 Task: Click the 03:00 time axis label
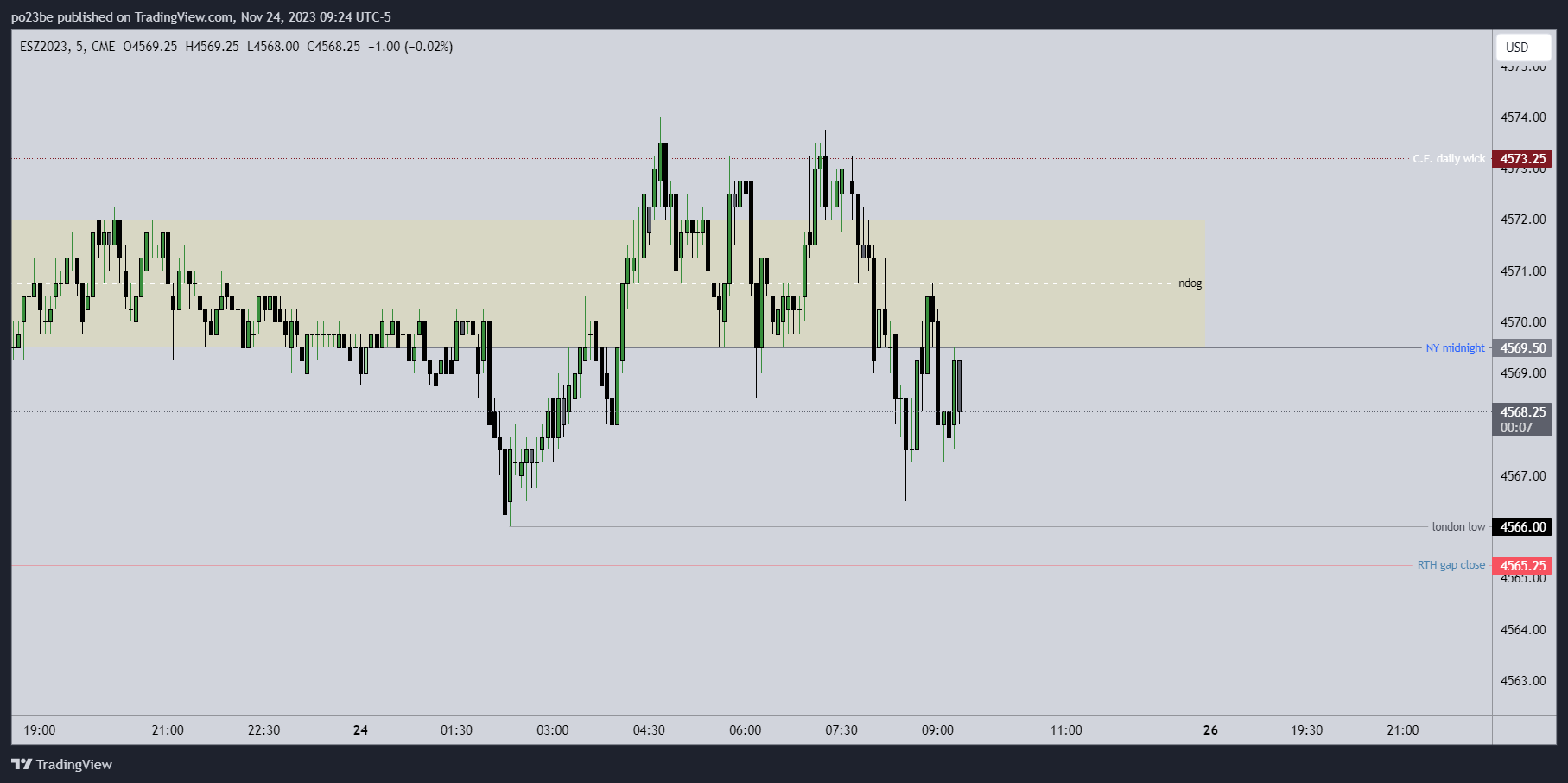553,730
